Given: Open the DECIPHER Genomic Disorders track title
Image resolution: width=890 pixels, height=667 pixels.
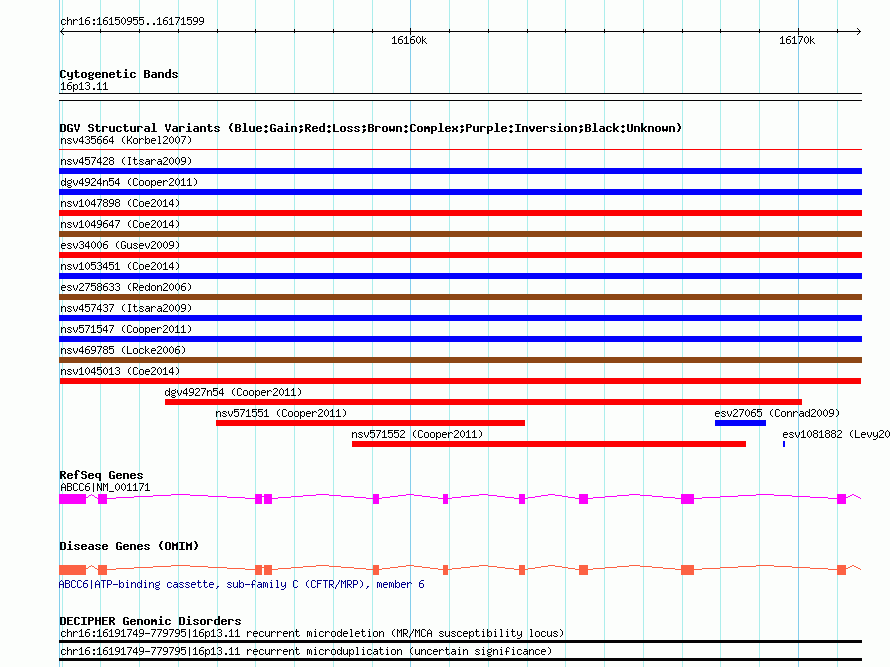Looking at the screenshot, I should point(150,621).
